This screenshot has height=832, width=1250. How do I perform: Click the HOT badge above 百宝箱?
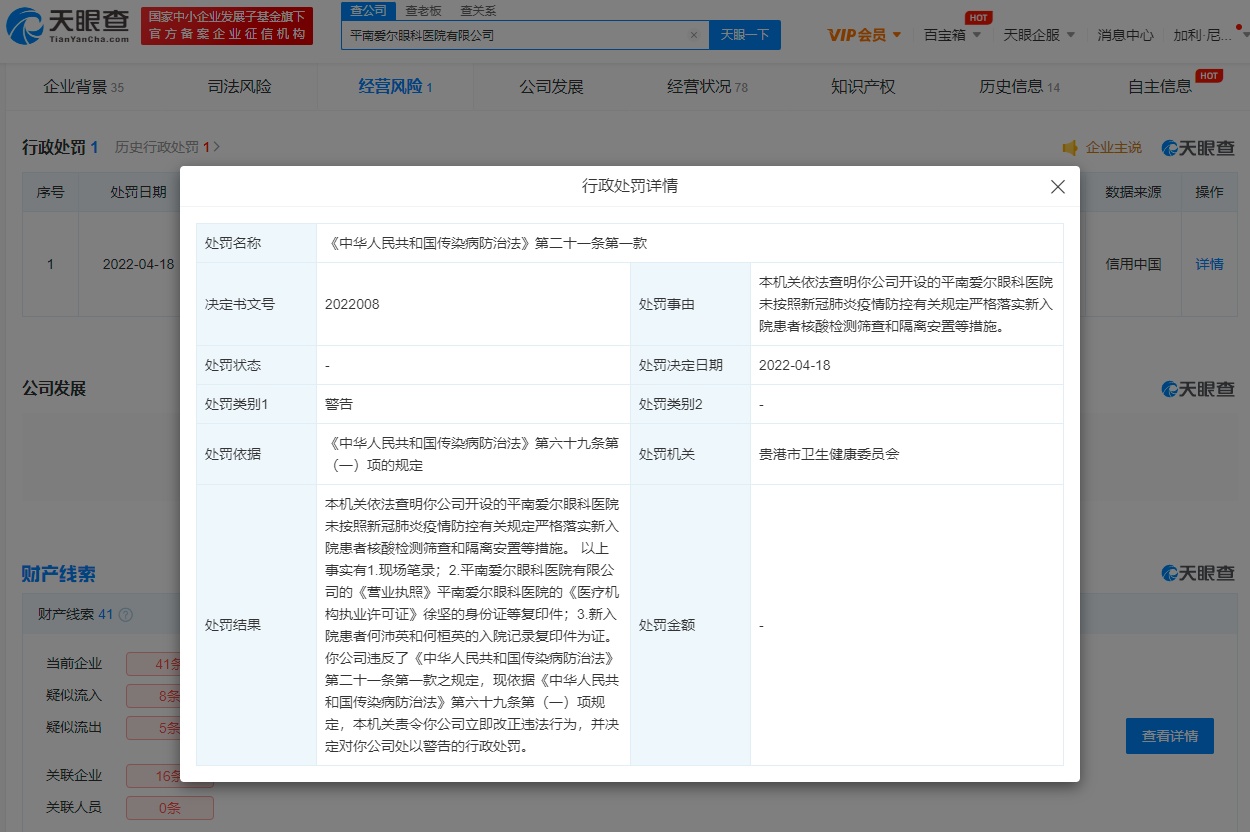pyautogui.click(x=978, y=18)
